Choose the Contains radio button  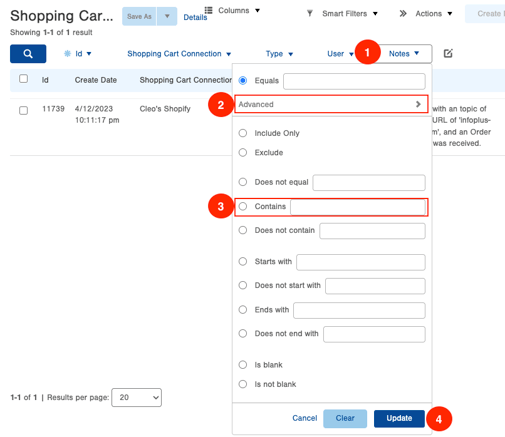pos(243,206)
